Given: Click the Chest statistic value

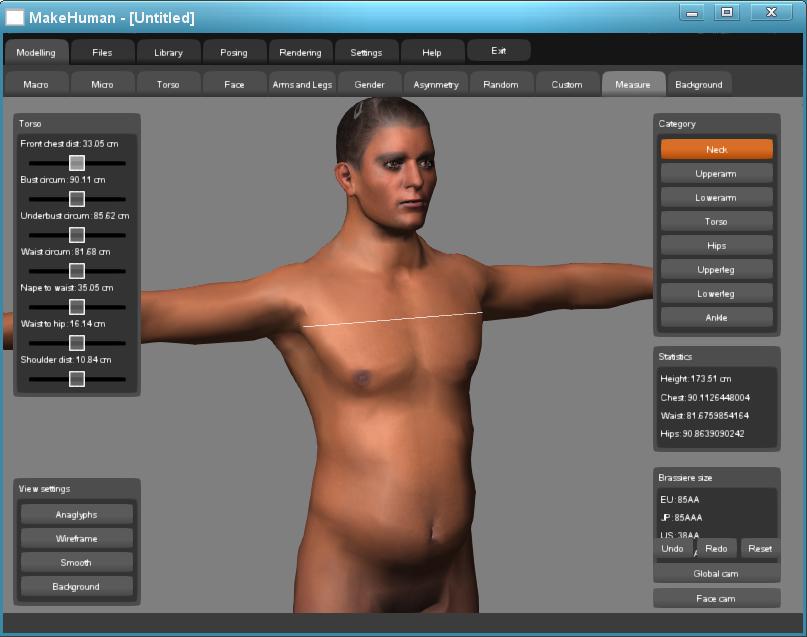Looking at the screenshot, I should coord(705,397).
